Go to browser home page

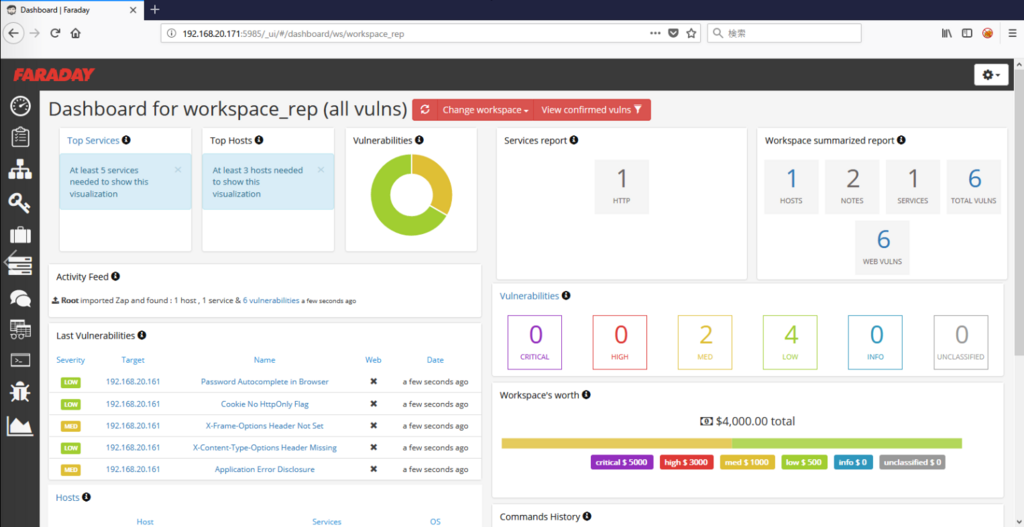tap(75, 33)
